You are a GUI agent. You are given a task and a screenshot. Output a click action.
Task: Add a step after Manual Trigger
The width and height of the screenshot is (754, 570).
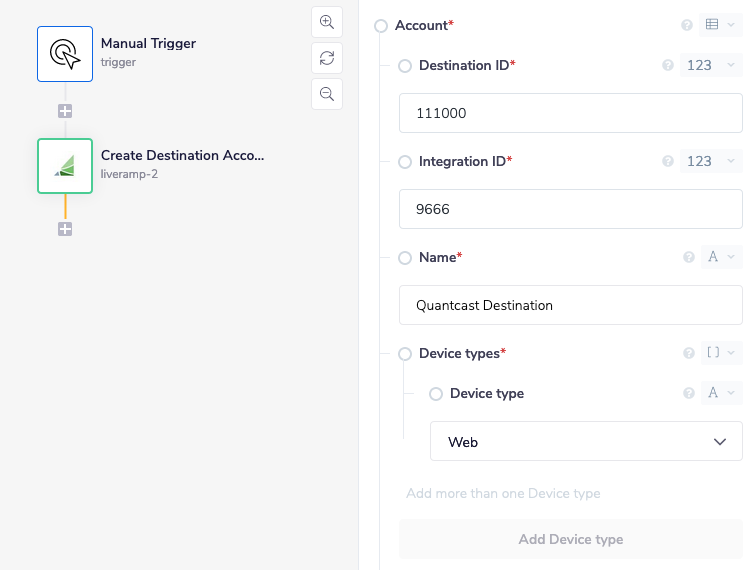(x=65, y=111)
